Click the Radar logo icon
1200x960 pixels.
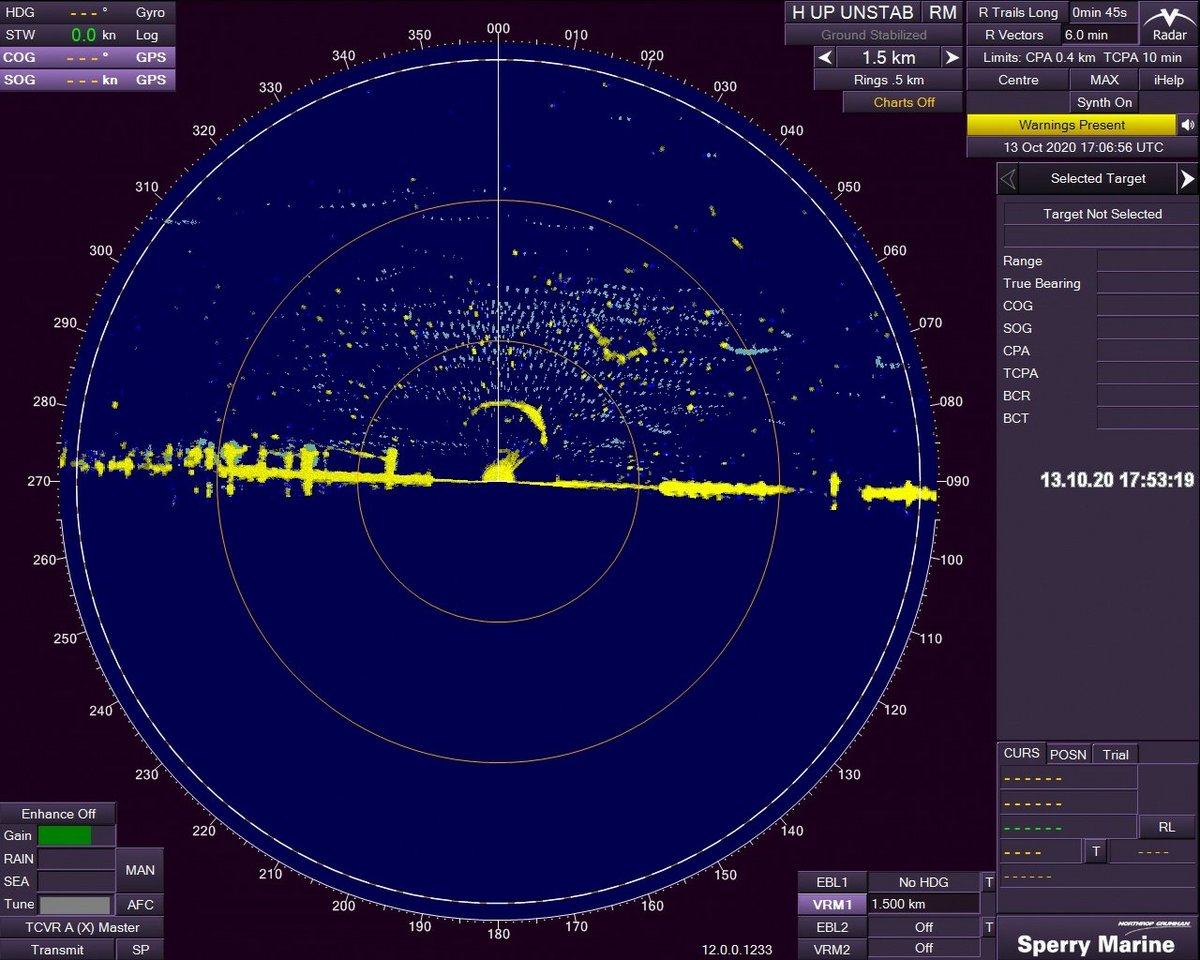click(x=1169, y=24)
